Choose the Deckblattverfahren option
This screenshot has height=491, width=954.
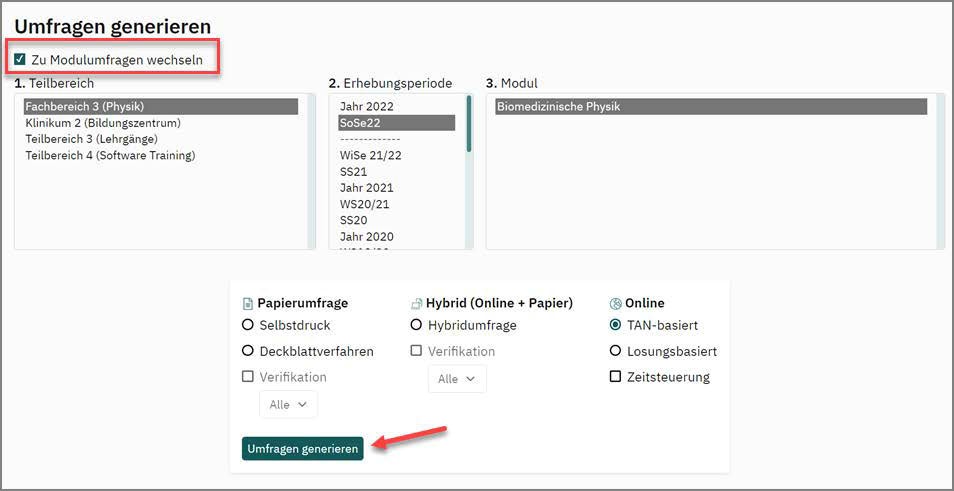click(248, 351)
